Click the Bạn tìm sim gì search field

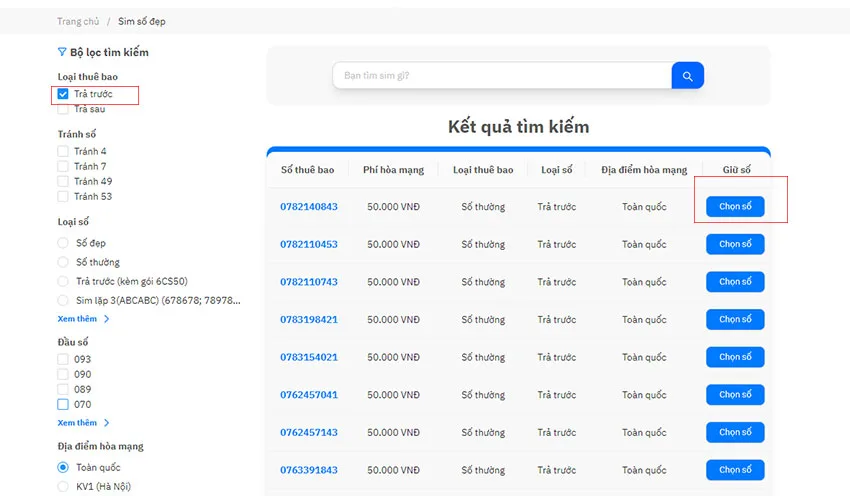click(x=502, y=76)
